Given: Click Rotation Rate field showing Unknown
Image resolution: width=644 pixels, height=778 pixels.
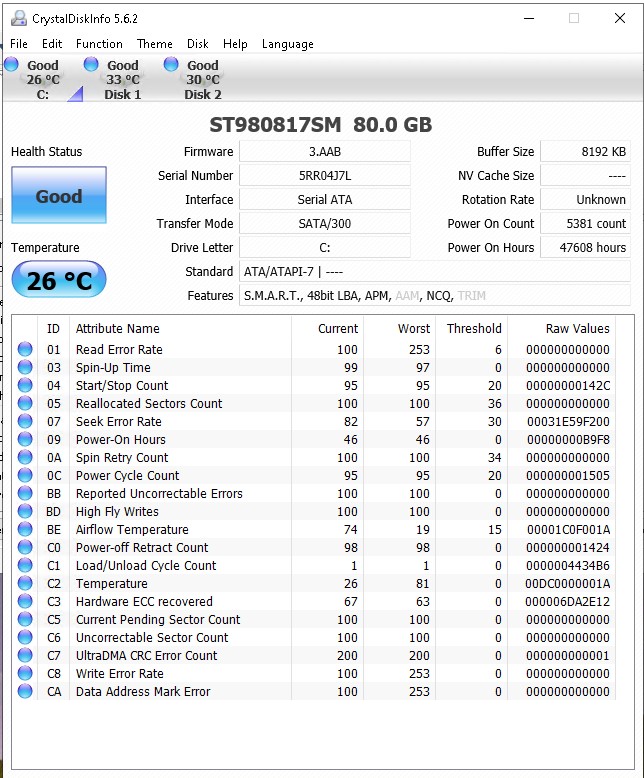Looking at the screenshot, I should point(585,199).
